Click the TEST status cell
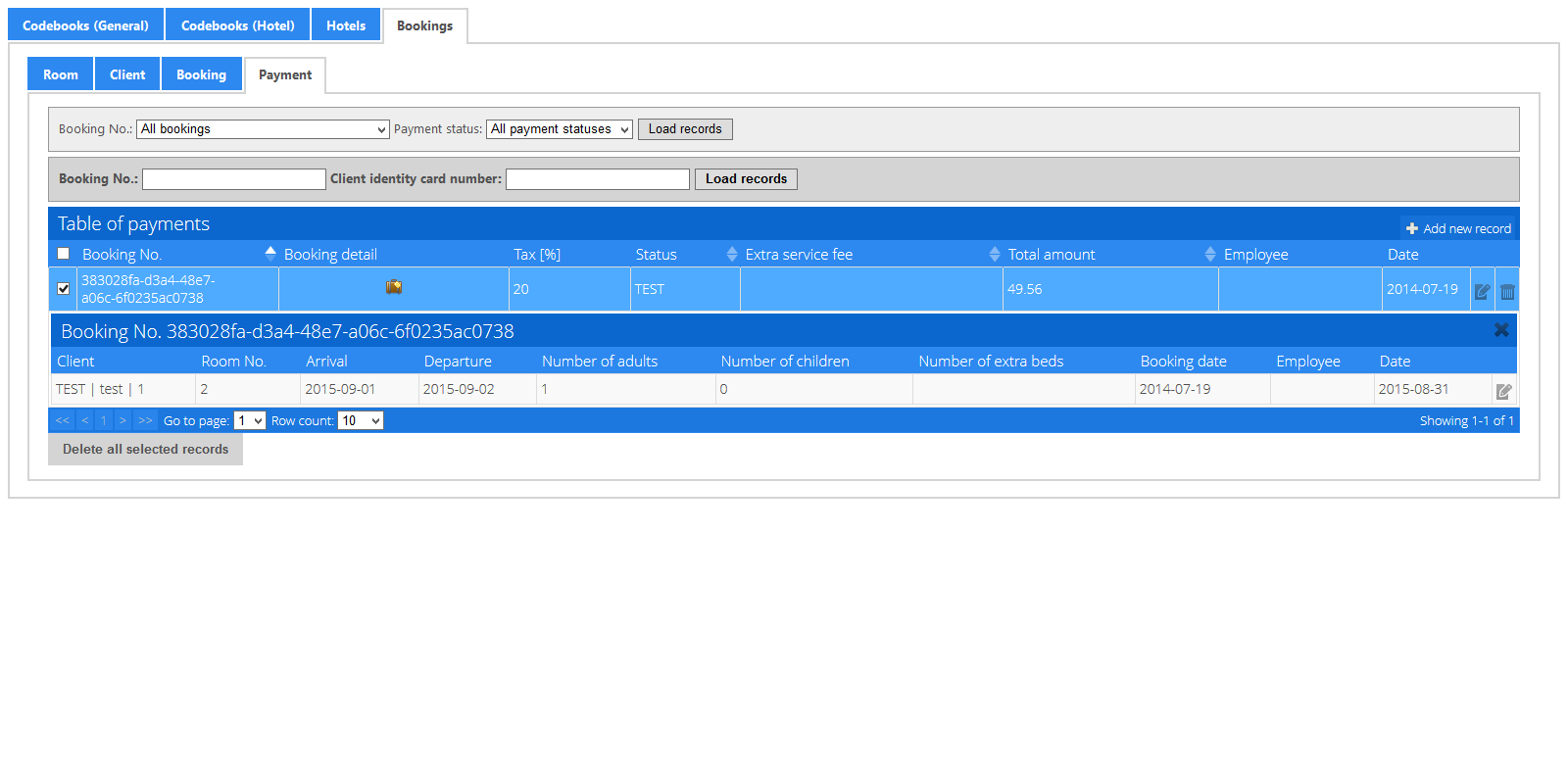The width and height of the screenshot is (1568, 774). click(685, 289)
